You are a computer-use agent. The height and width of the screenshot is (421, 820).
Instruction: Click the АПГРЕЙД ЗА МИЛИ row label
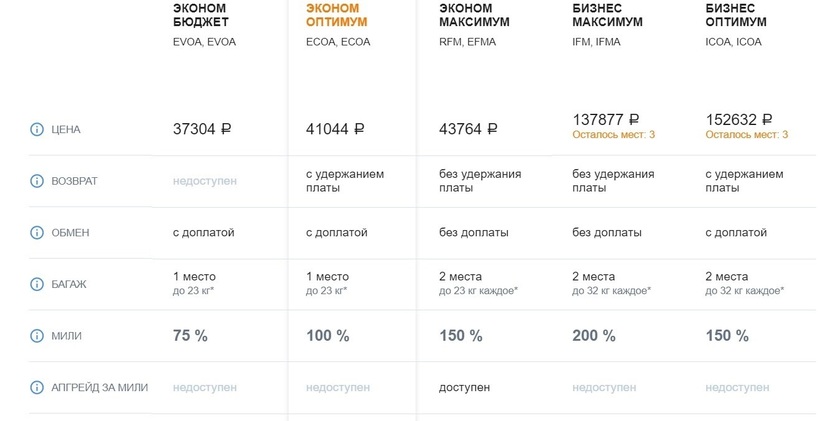tap(99, 387)
